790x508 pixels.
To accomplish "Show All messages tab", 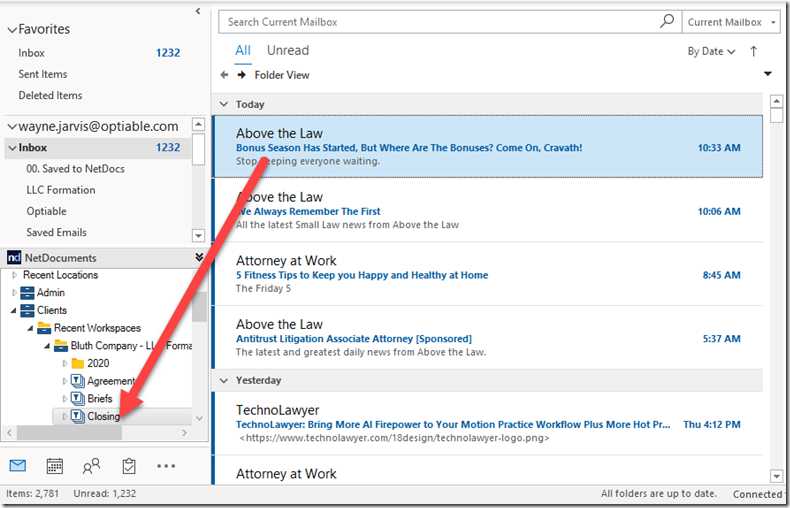I will tap(243, 50).
